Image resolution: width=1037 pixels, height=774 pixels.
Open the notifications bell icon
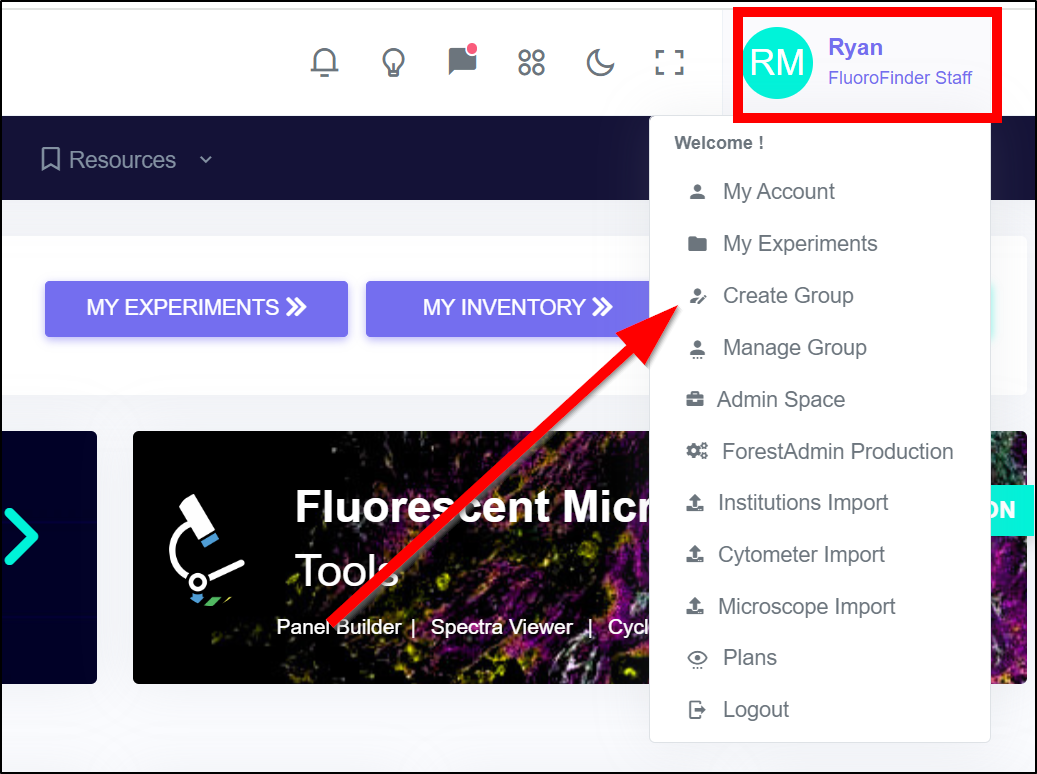[324, 63]
